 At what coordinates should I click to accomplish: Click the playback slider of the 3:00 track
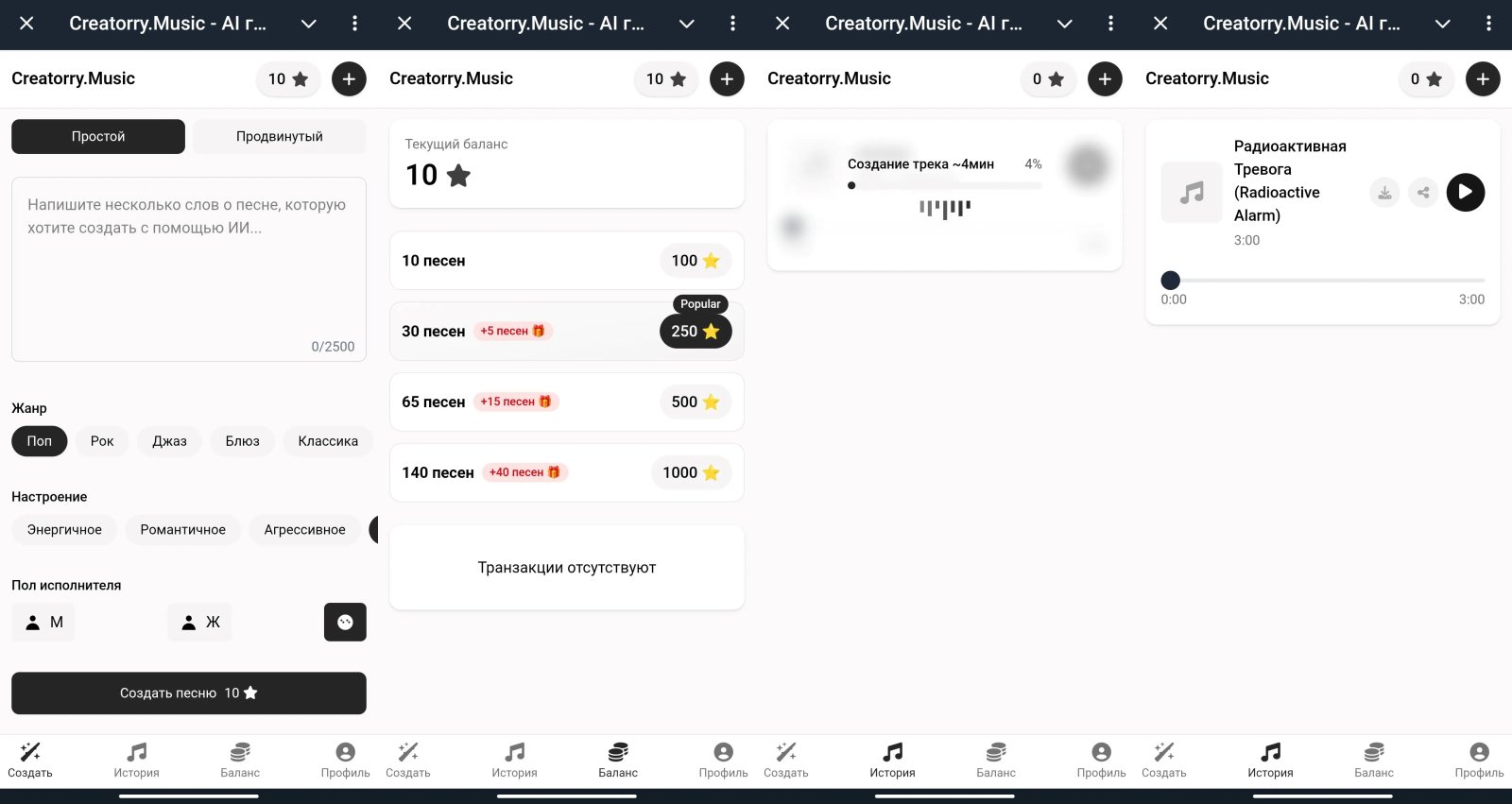click(x=1323, y=281)
